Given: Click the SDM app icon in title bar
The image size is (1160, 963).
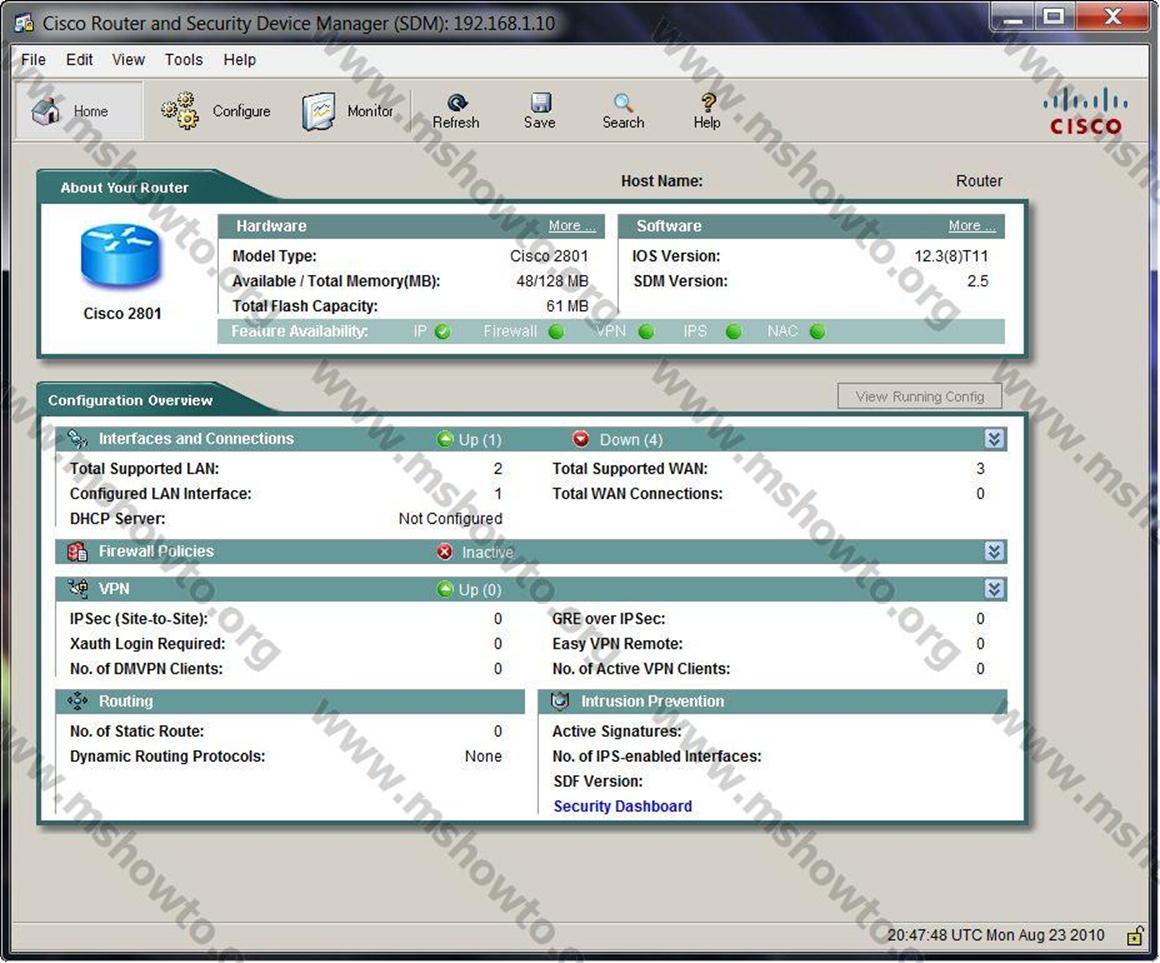Looking at the screenshot, I should coord(24,23).
